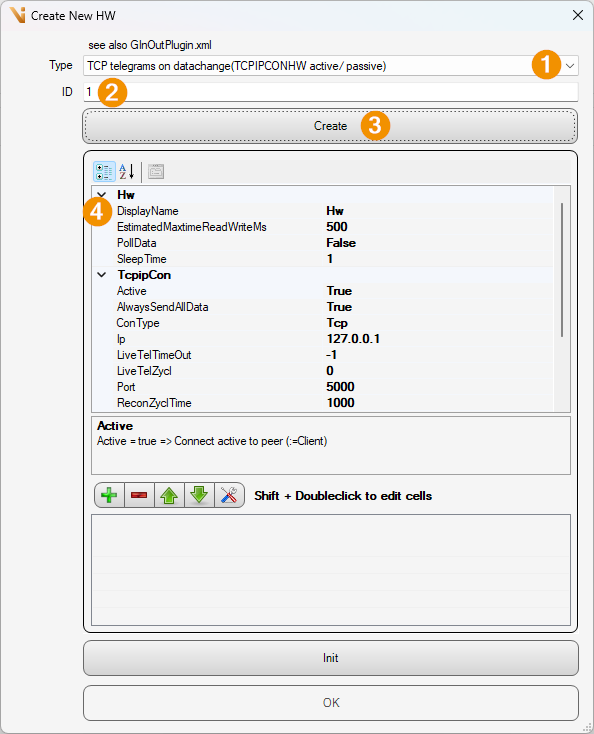Click the ID input field

click(331, 92)
